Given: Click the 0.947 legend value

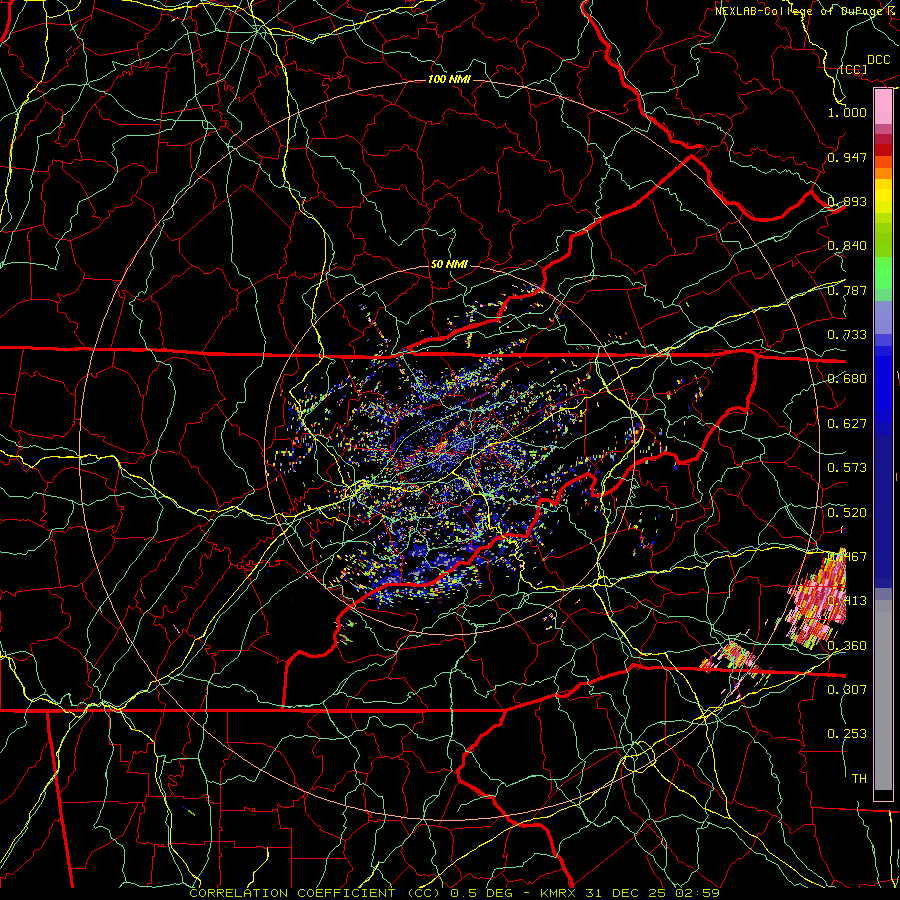Looking at the screenshot, I should (847, 157).
